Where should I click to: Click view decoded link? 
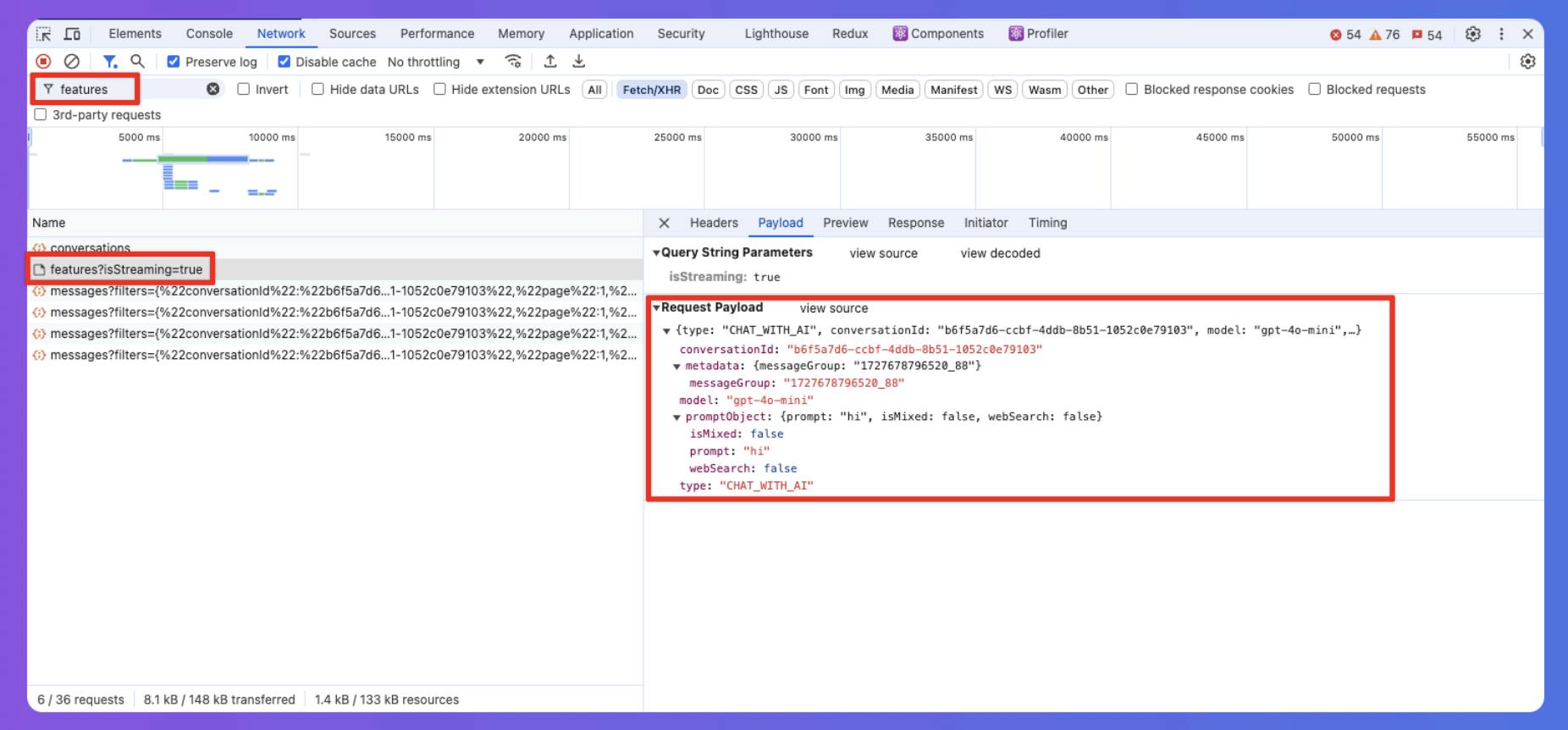(1000, 253)
